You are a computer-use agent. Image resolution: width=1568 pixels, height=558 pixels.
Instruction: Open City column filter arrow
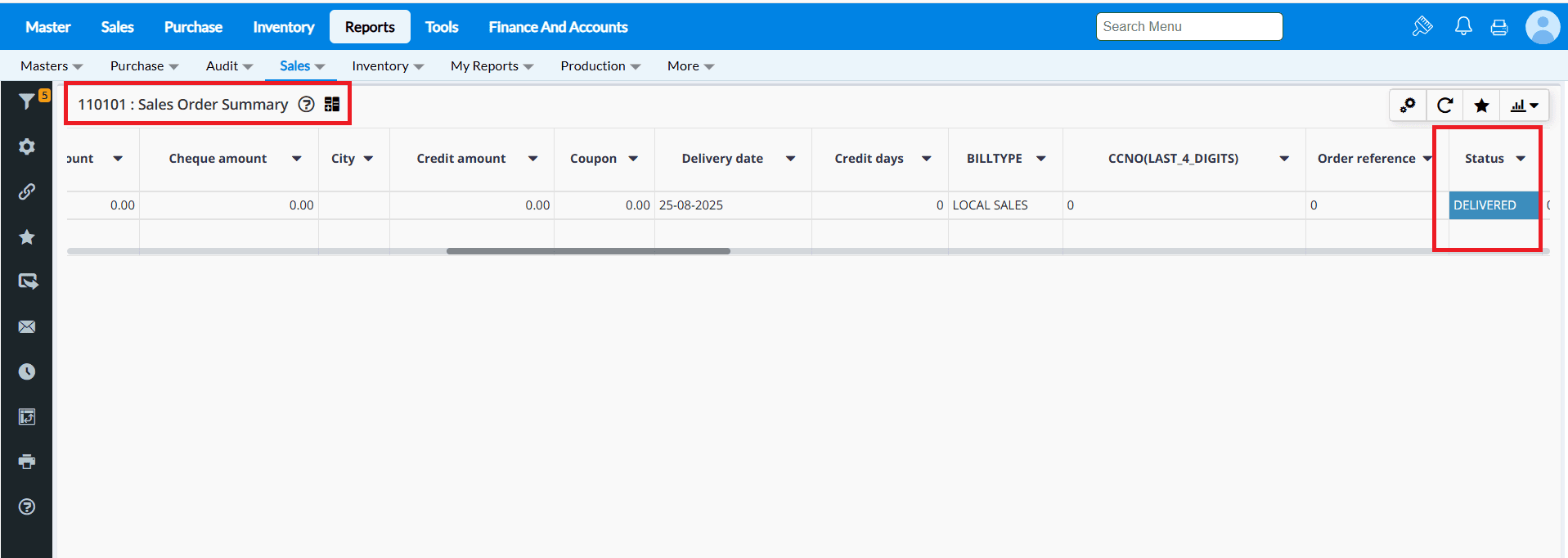[x=369, y=159]
